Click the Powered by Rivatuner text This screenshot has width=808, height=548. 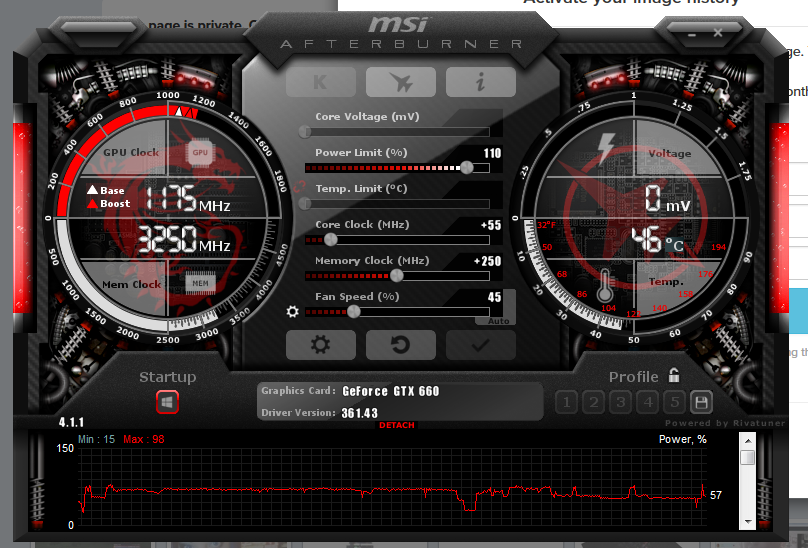[x=725, y=423]
